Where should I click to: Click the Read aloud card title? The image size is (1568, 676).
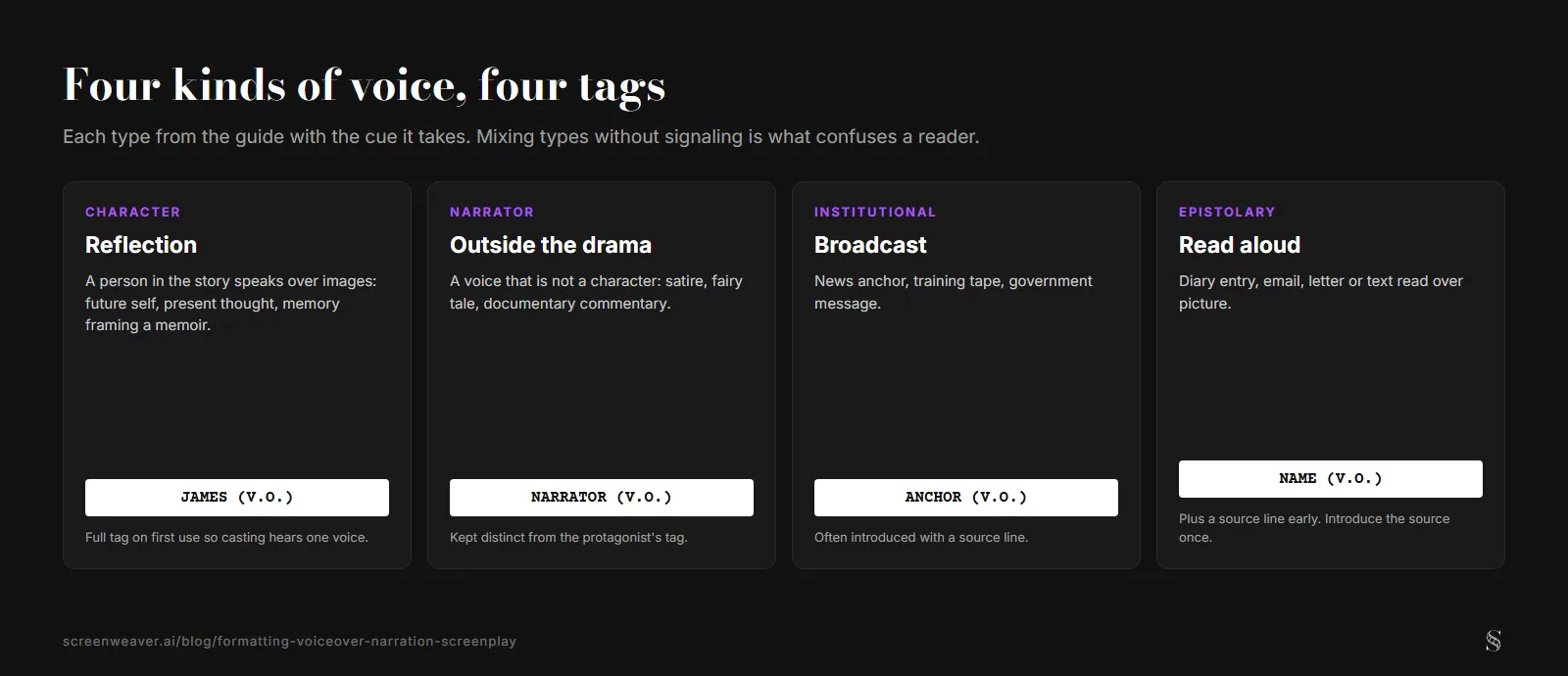[x=1240, y=245]
